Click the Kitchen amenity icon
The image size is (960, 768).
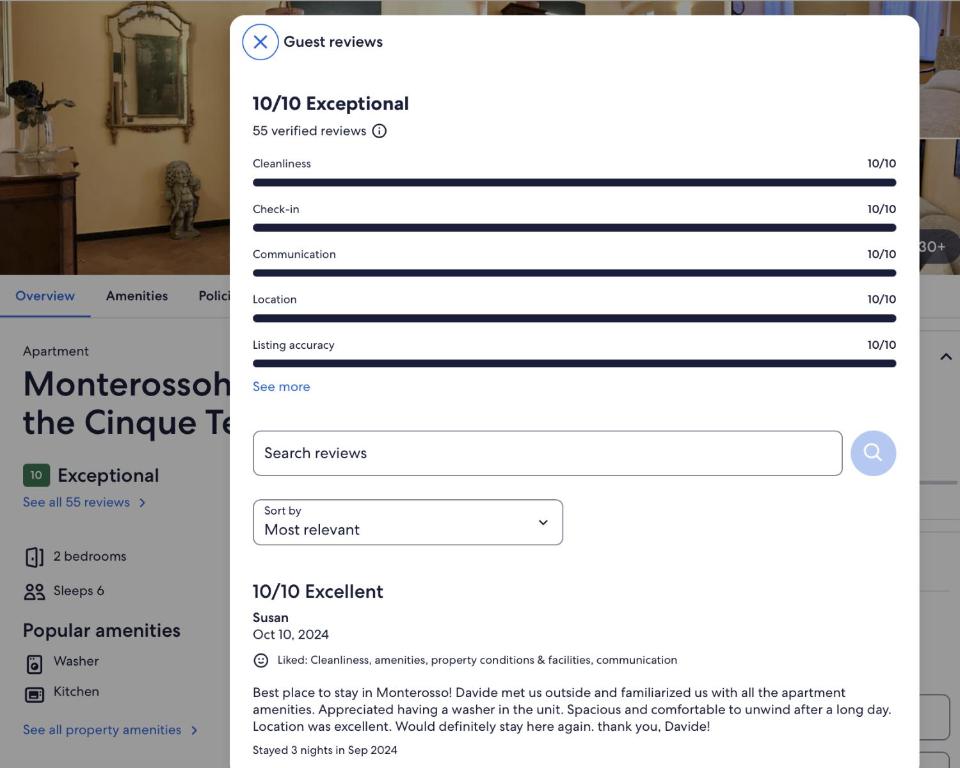(34, 695)
